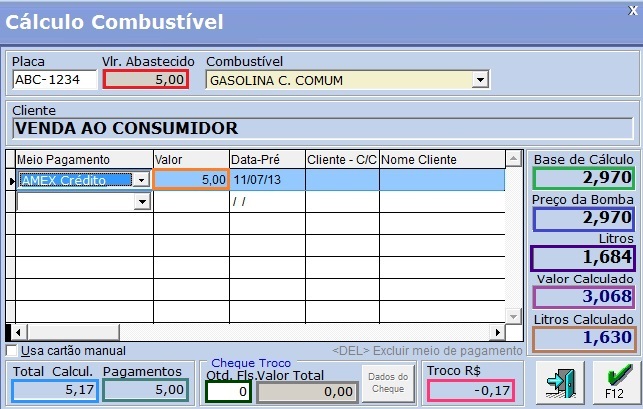Click the horizontal scrollbar thumb

(73, 332)
